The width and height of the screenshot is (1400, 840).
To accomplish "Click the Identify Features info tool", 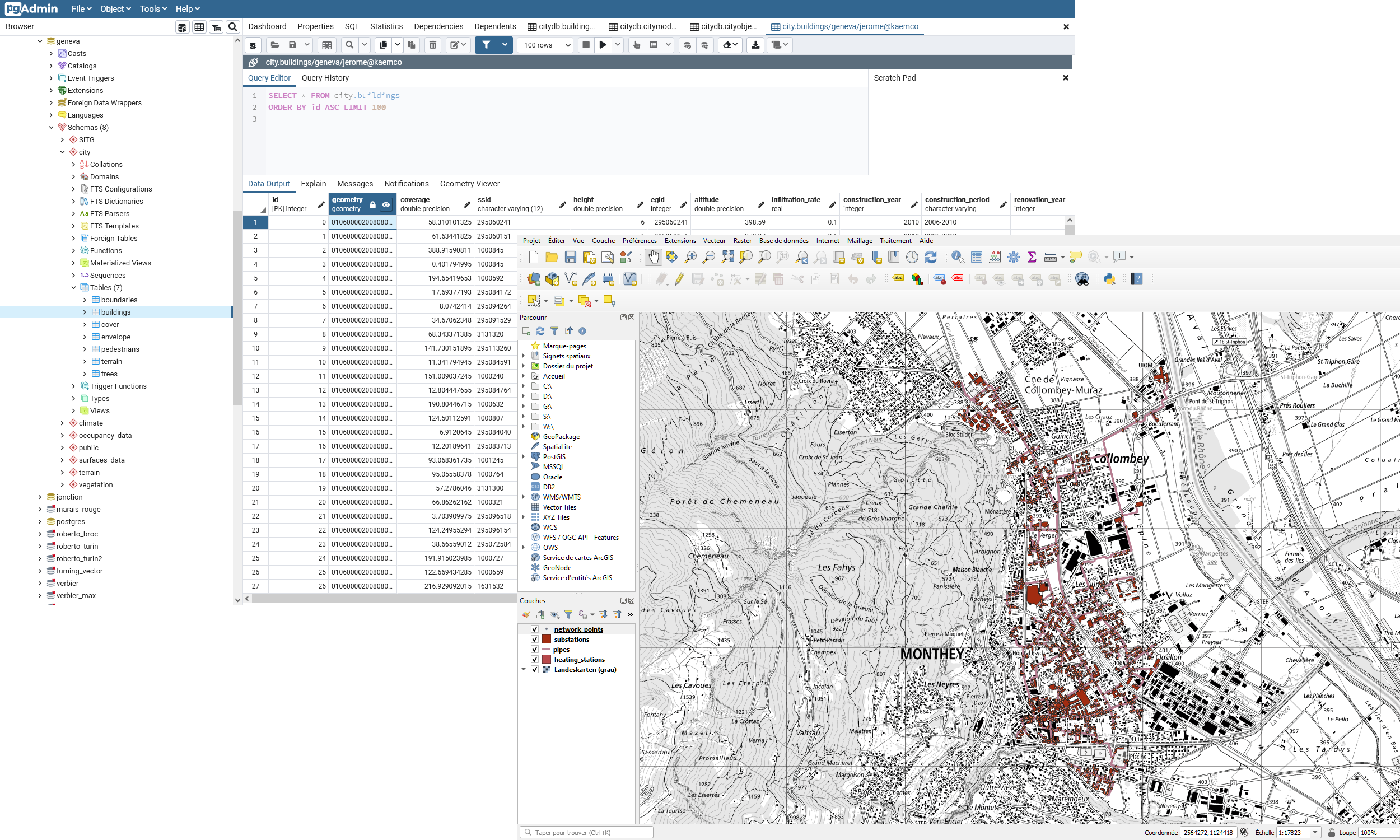I will pos(958,258).
